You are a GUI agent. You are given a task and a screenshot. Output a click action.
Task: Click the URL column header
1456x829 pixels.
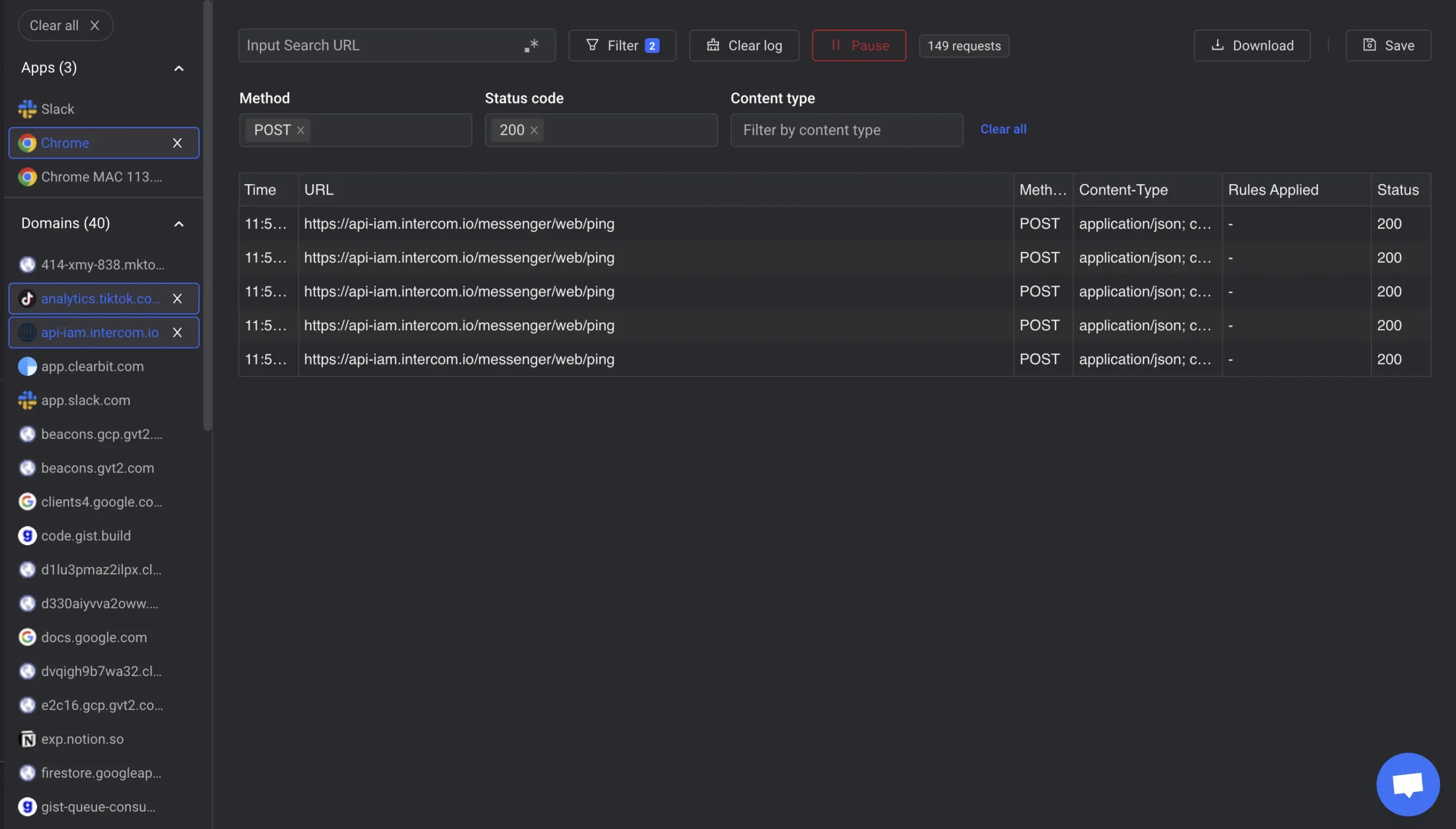(x=655, y=189)
